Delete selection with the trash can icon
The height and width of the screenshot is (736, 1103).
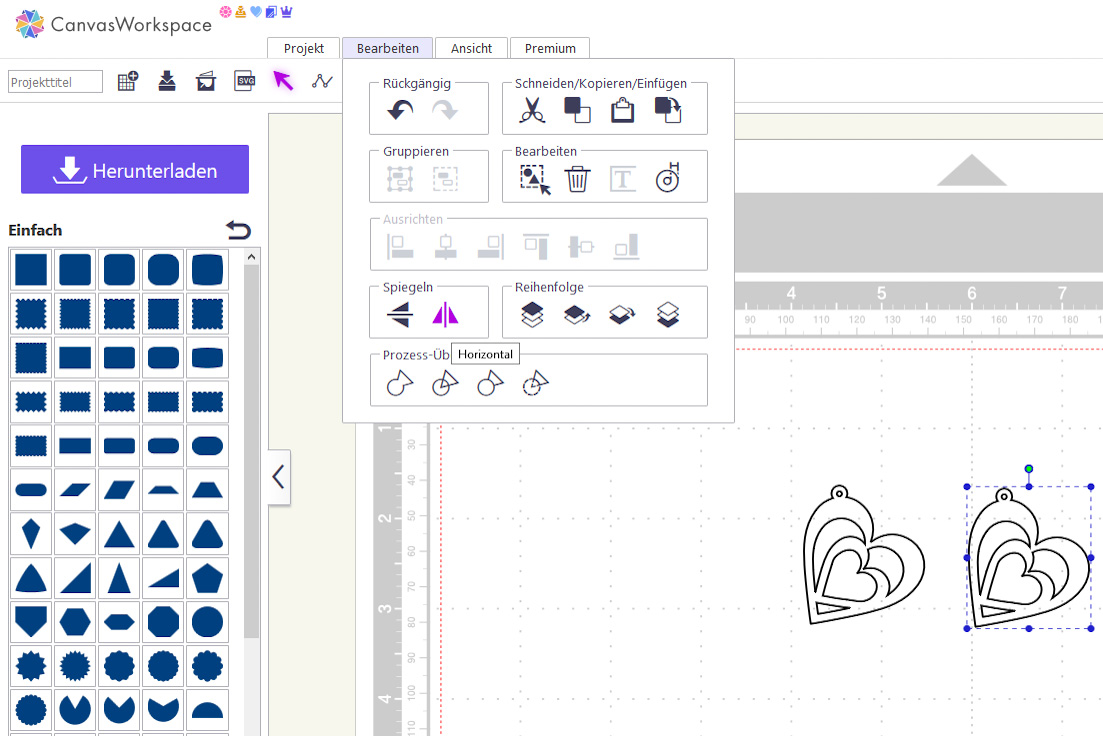(x=577, y=179)
